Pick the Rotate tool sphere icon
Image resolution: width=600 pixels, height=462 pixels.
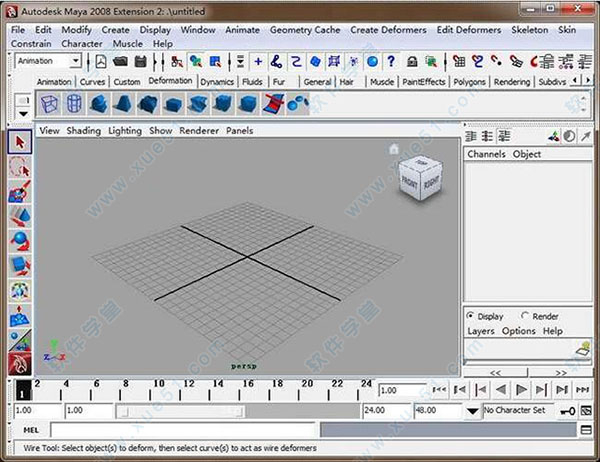click(x=20, y=241)
